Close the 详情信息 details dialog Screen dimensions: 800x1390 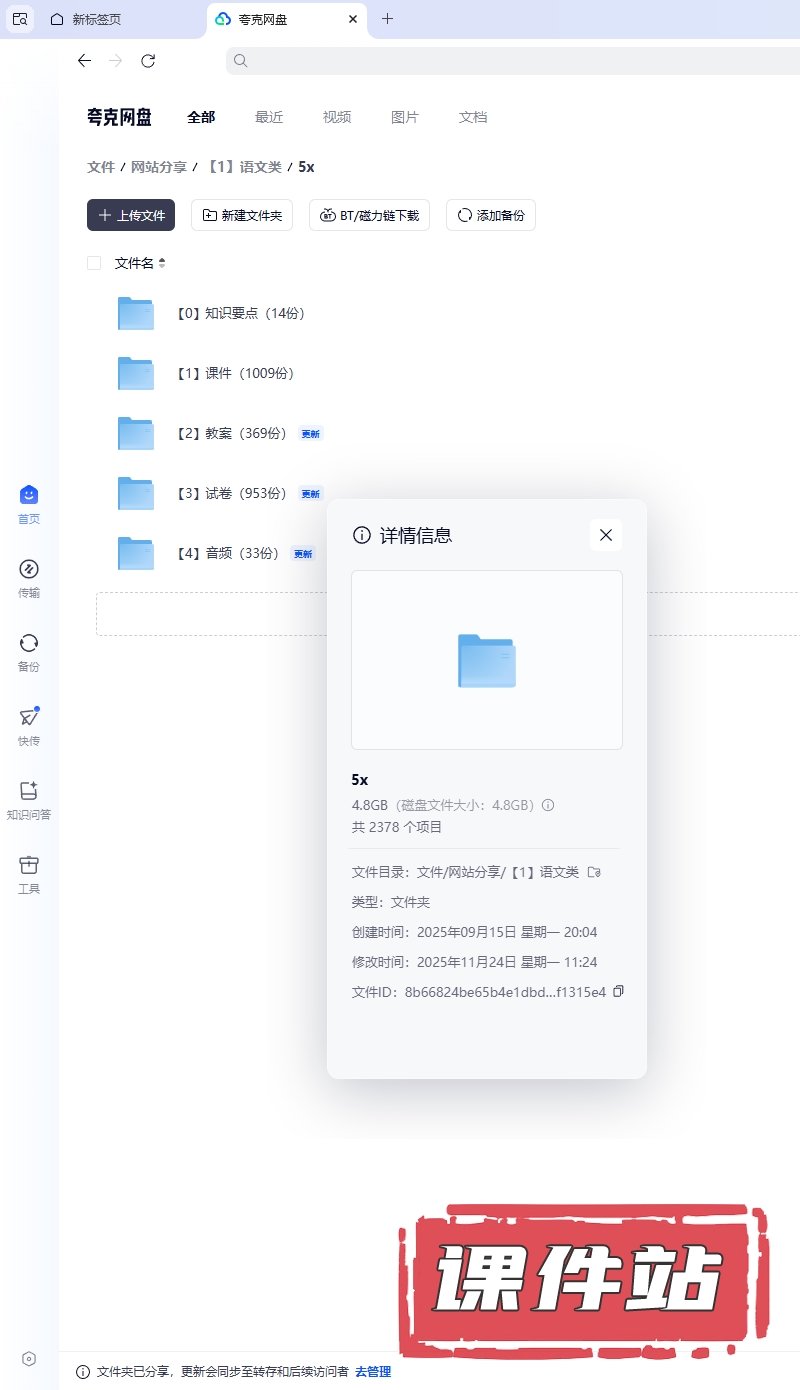[605, 535]
